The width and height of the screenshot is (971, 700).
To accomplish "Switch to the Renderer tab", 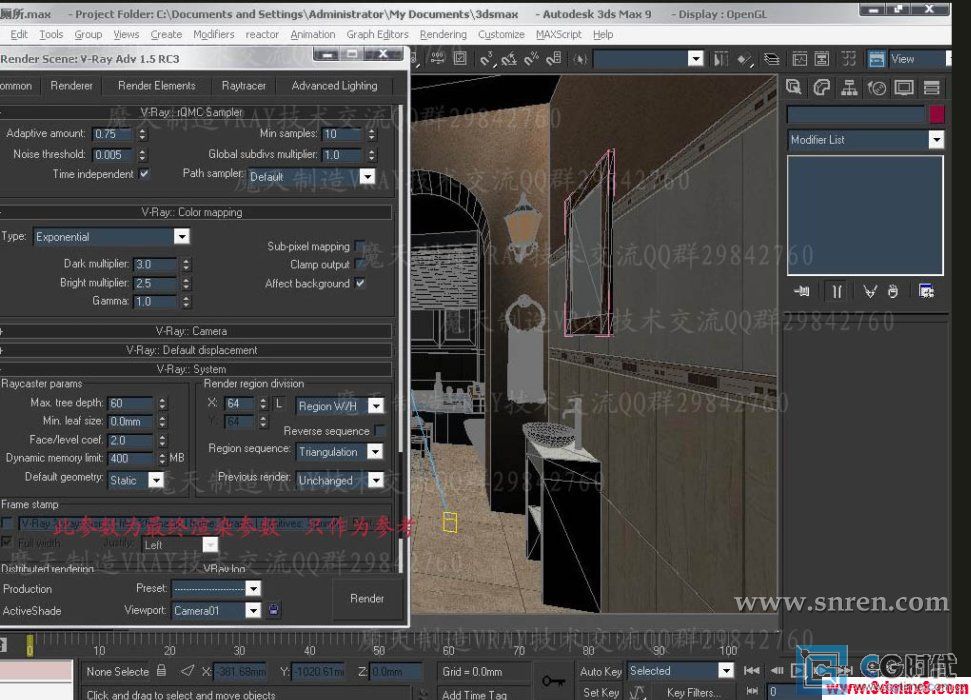I will pyautogui.click(x=71, y=85).
